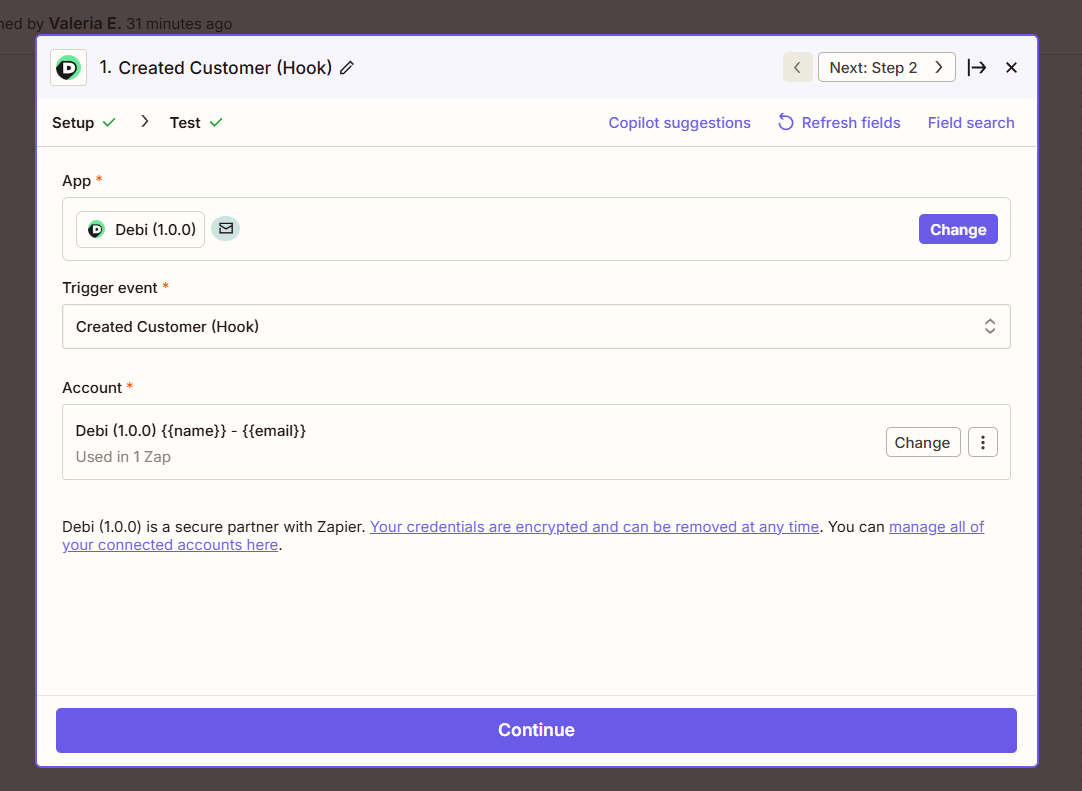Screen dimensions: 1082x791
Task: Click the Valeria E. name in the background
Action: tap(85, 23)
